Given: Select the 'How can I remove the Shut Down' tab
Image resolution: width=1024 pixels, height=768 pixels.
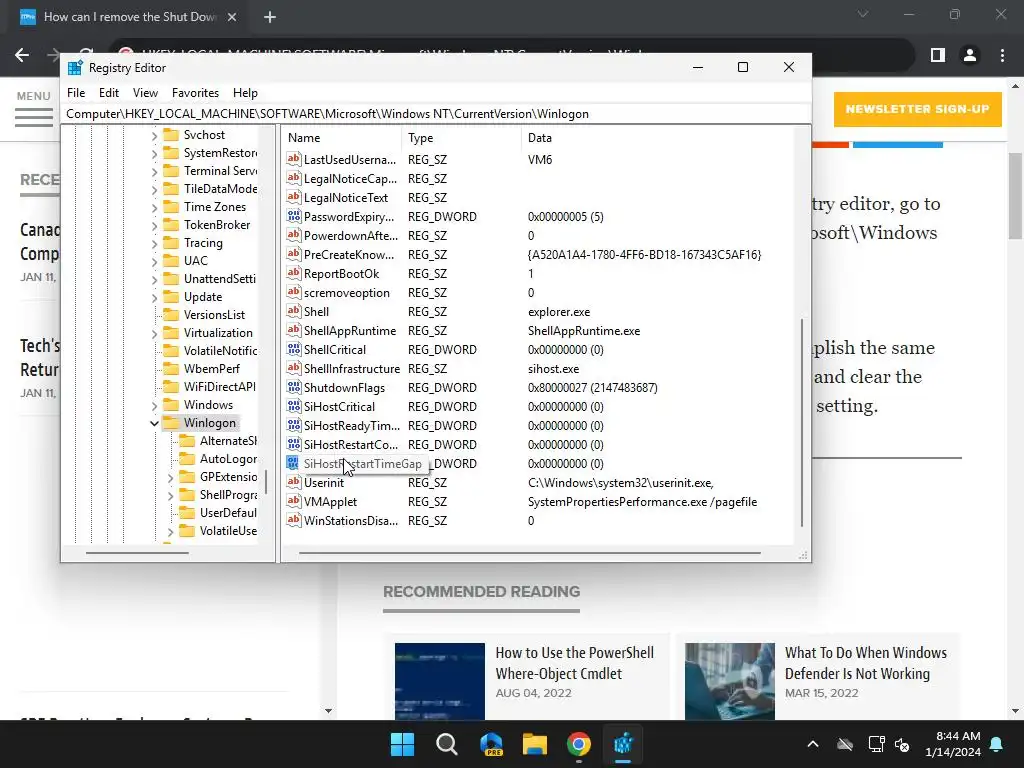Looking at the screenshot, I should tap(130, 17).
